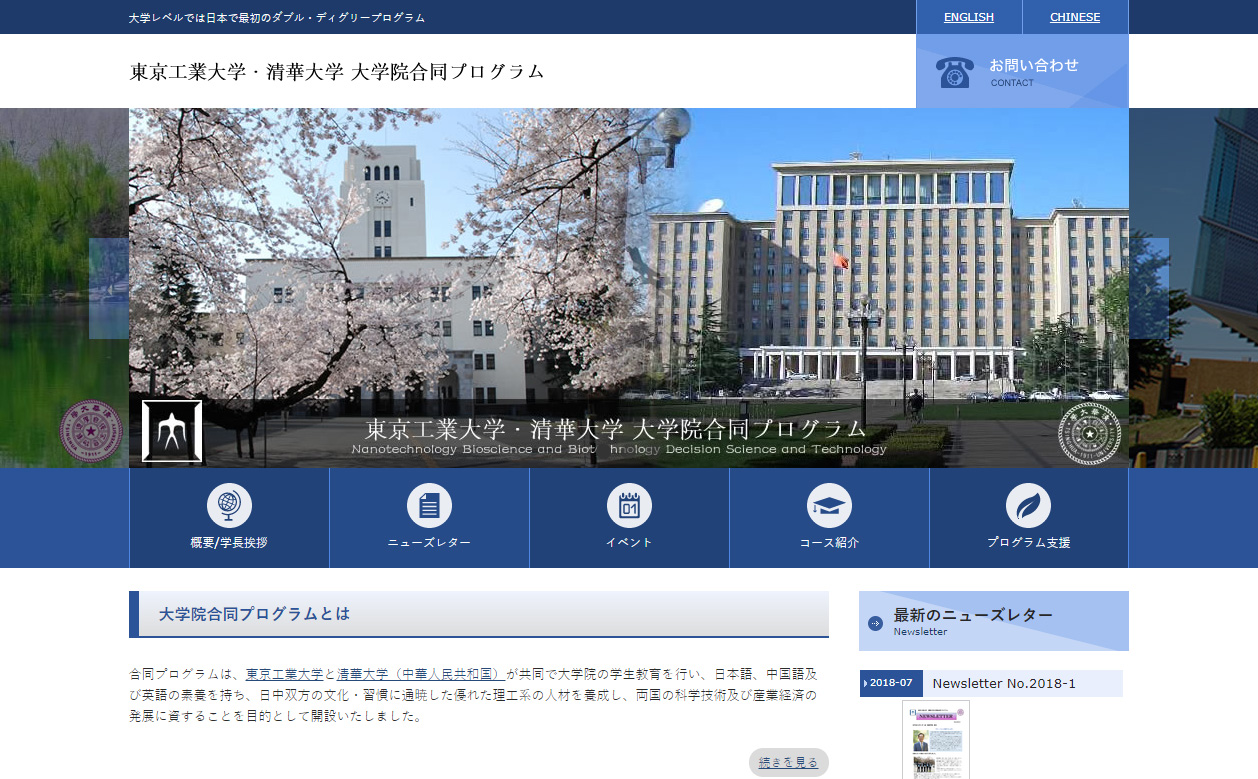Open the プログラム支援 menu item
Screen dimensions: 1258x779
1028,518
